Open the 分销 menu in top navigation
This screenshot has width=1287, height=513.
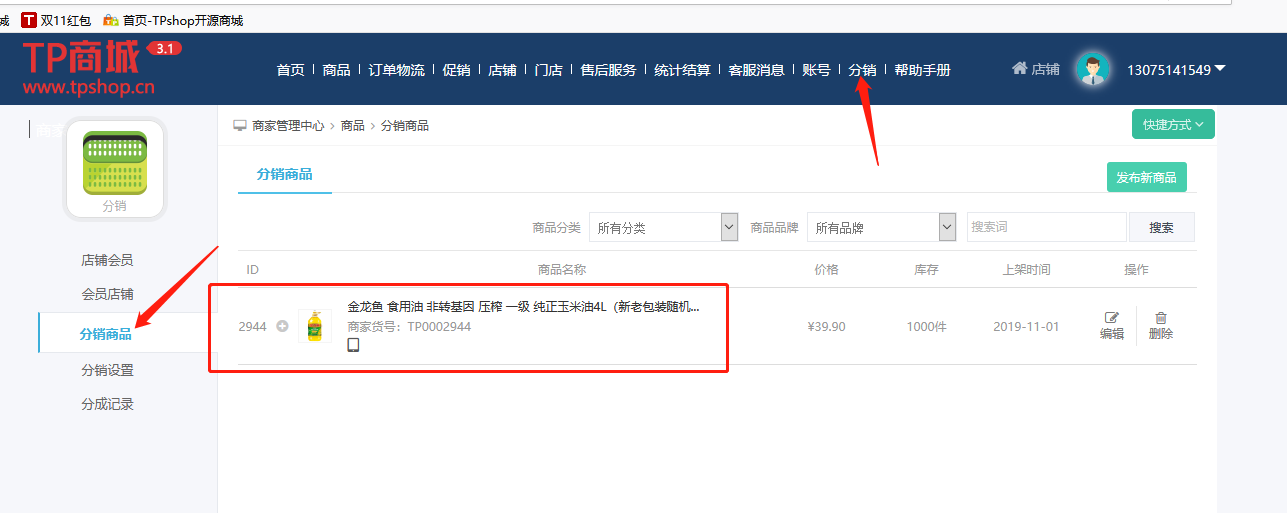pyautogui.click(x=862, y=70)
